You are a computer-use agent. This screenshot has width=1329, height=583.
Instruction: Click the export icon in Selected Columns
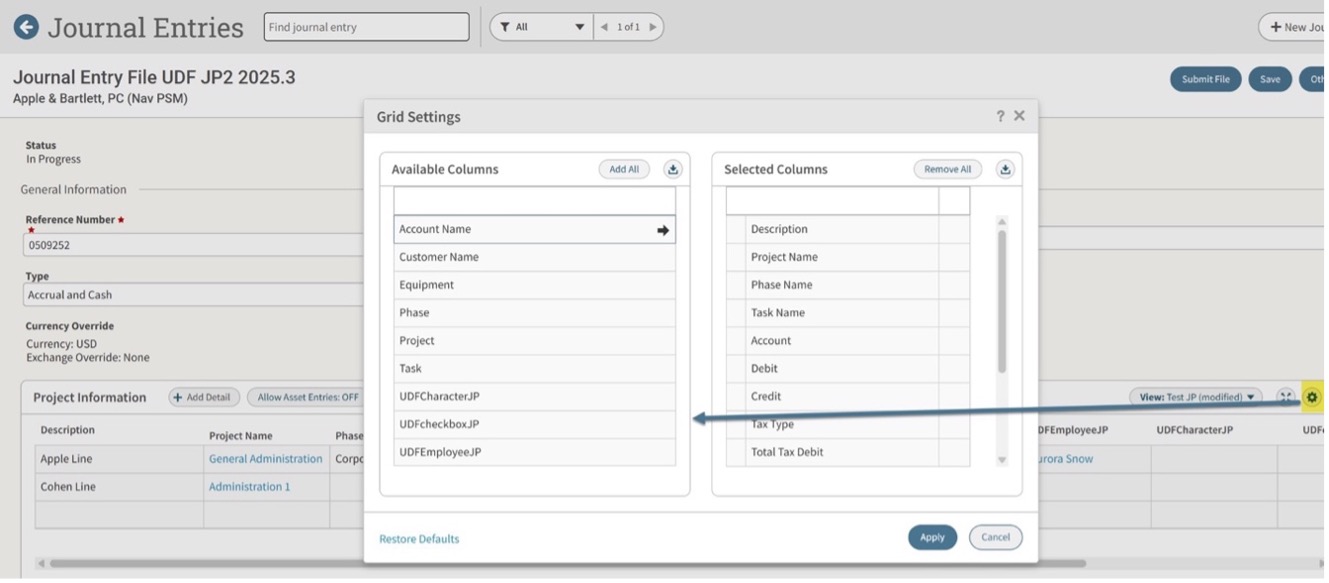[x=1005, y=169]
